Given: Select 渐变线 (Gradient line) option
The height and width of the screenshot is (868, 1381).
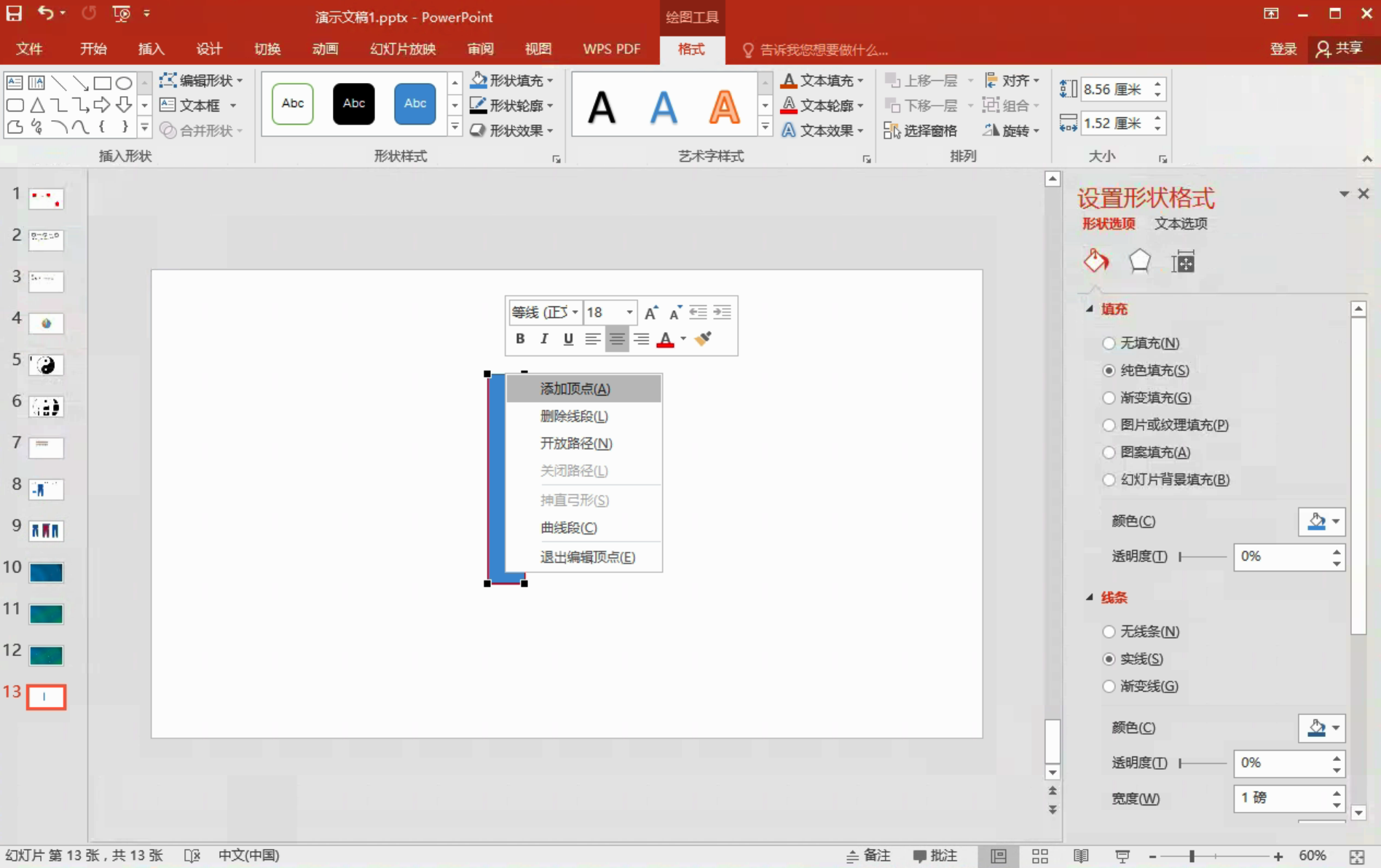Looking at the screenshot, I should tap(1141, 686).
